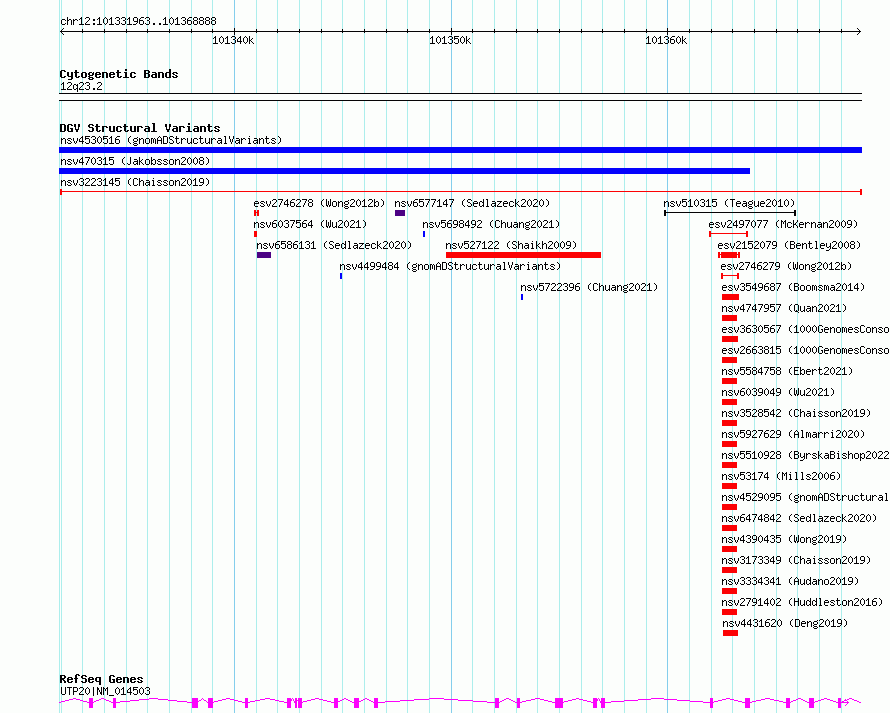The width and height of the screenshot is (890, 713).
Task: Click the 101350k ruler position
Action: tap(450, 40)
